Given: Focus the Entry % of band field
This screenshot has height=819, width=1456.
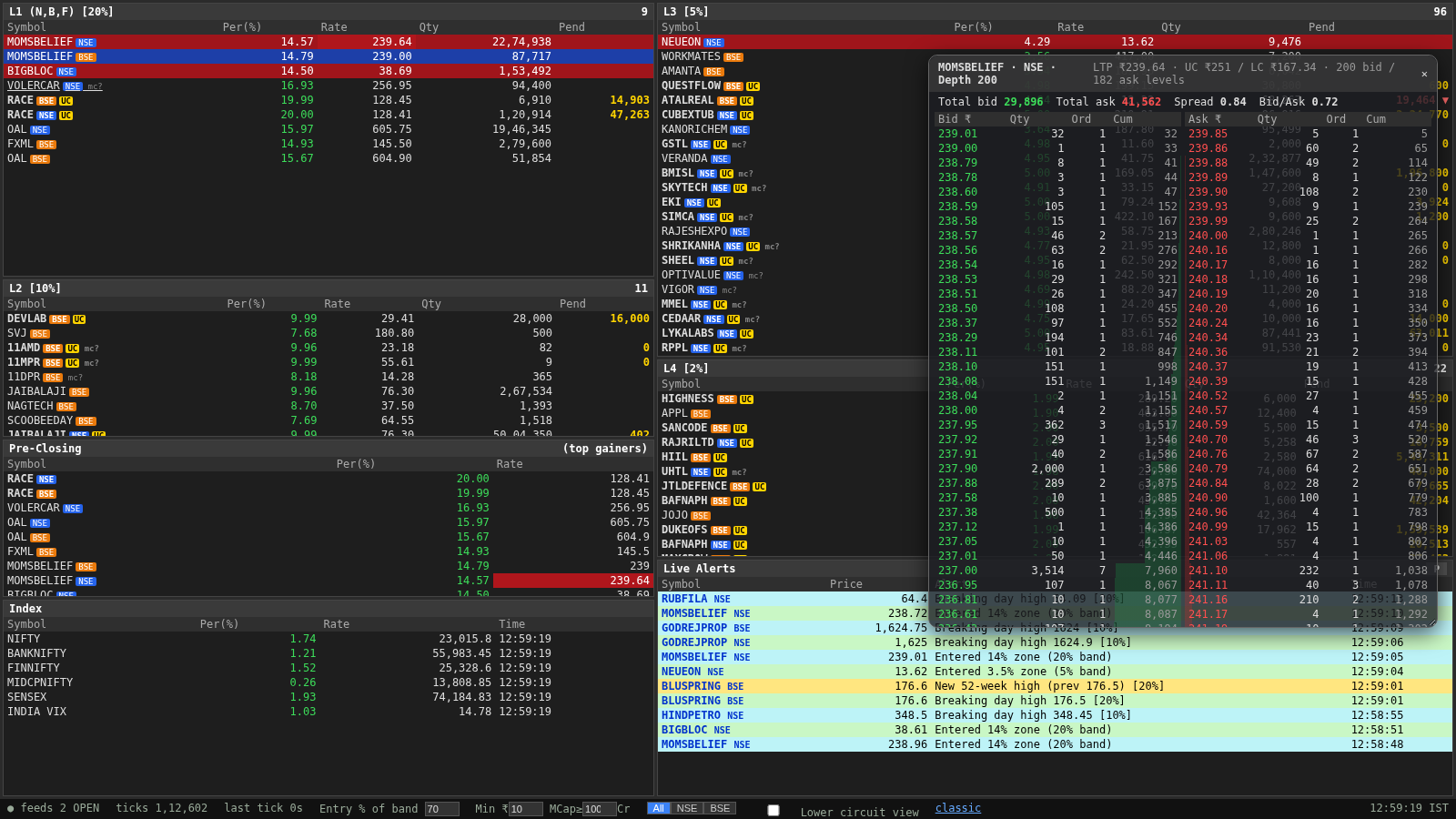Looking at the screenshot, I should tap(442, 809).
